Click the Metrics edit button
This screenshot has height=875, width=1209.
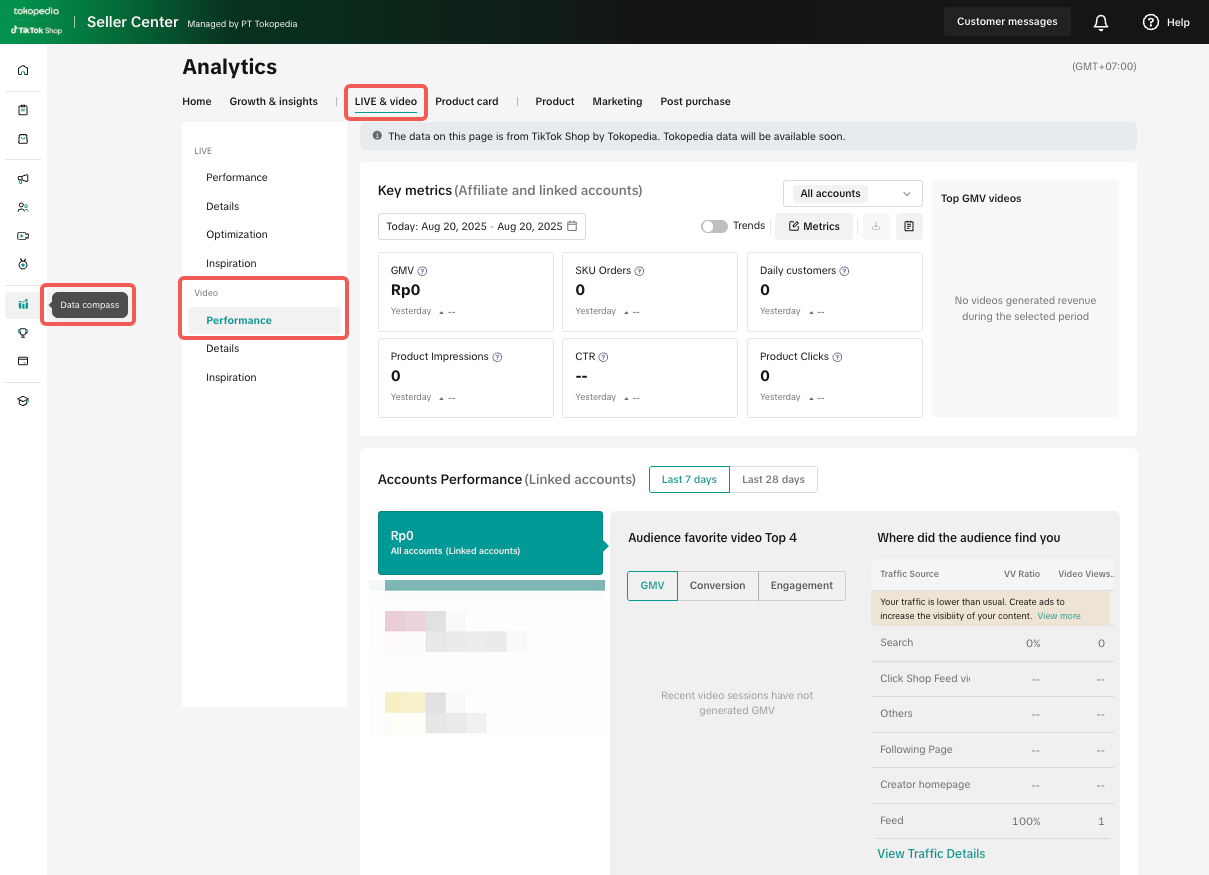point(814,226)
